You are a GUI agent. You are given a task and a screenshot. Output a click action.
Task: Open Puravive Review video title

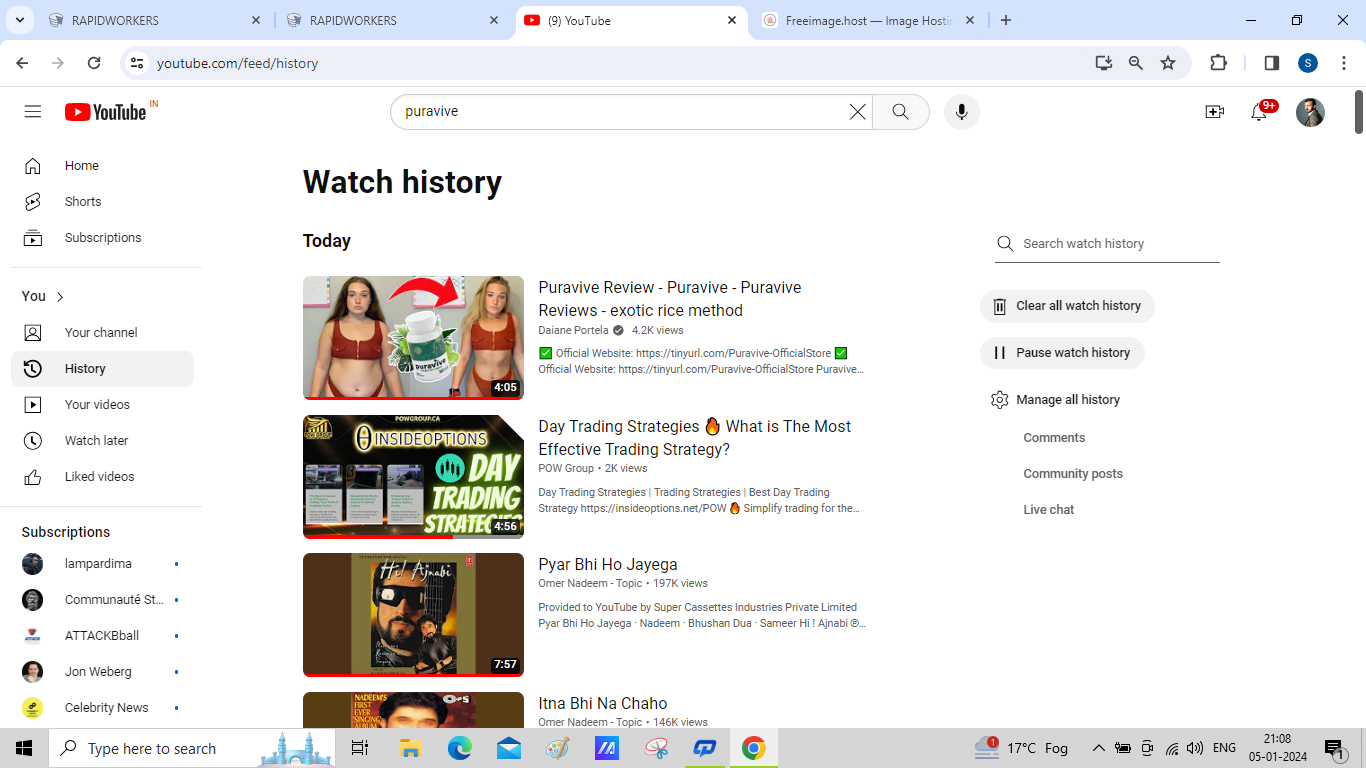click(x=670, y=299)
